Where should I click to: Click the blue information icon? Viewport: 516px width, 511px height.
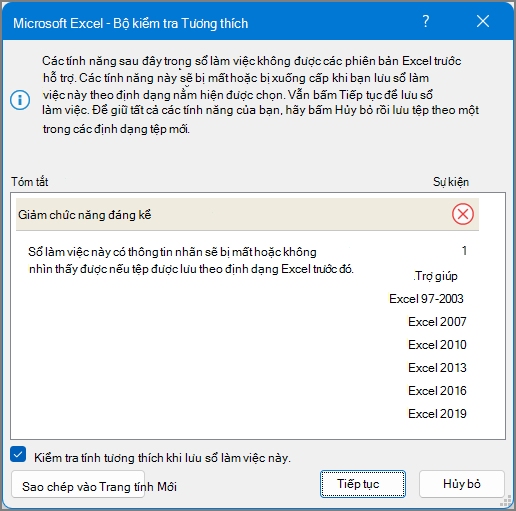click(x=20, y=100)
